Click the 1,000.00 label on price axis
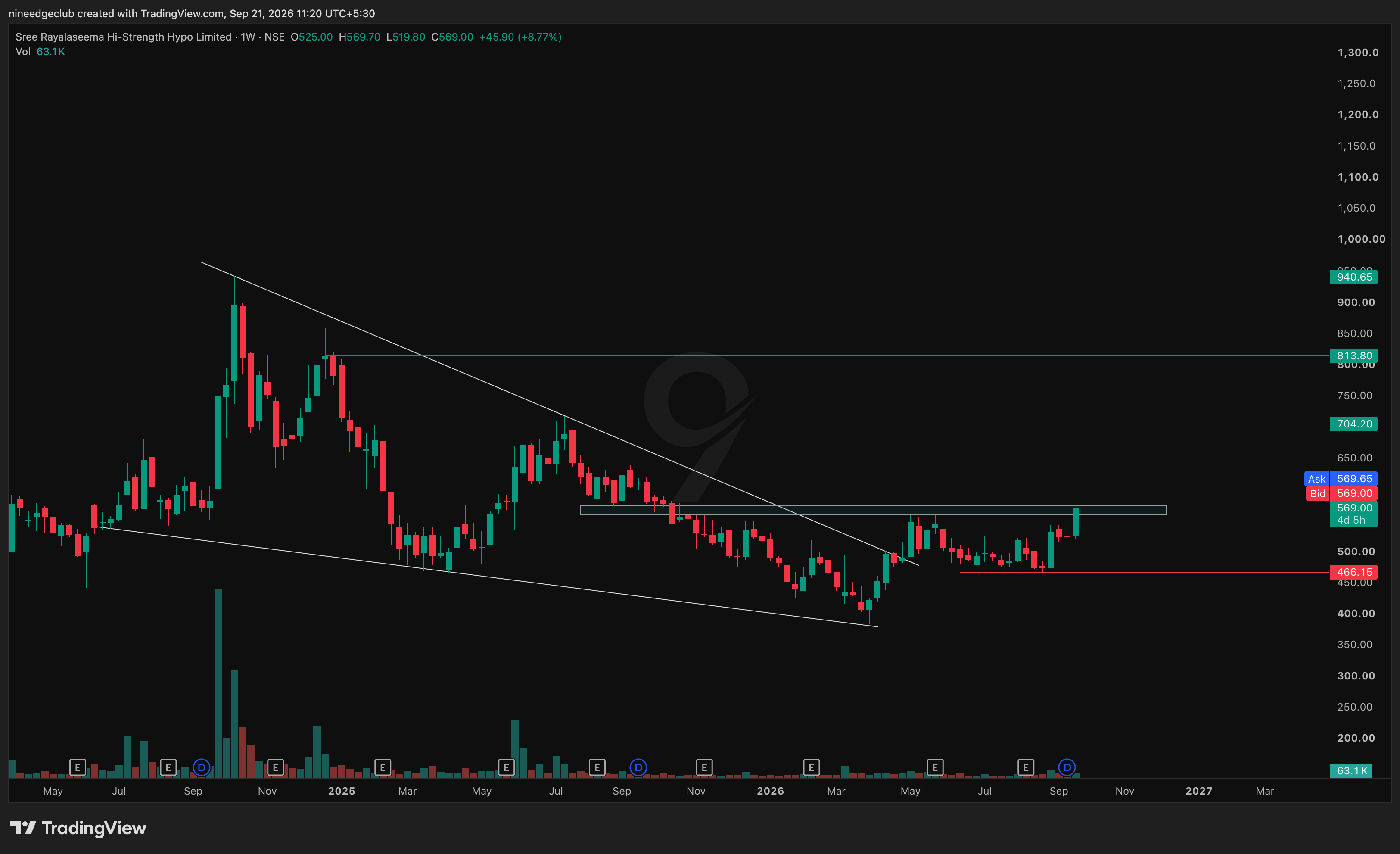Image resolution: width=1400 pixels, height=854 pixels. (1361, 239)
